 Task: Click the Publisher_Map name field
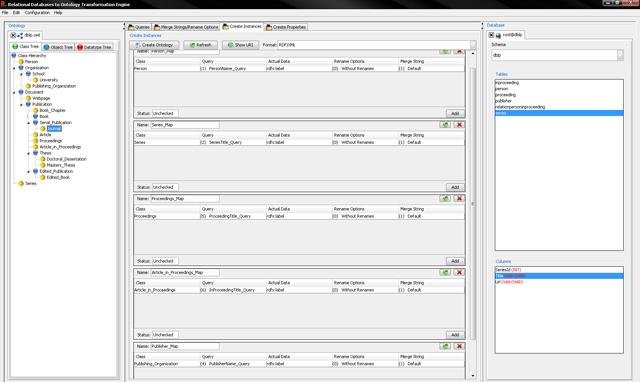tap(185, 346)
